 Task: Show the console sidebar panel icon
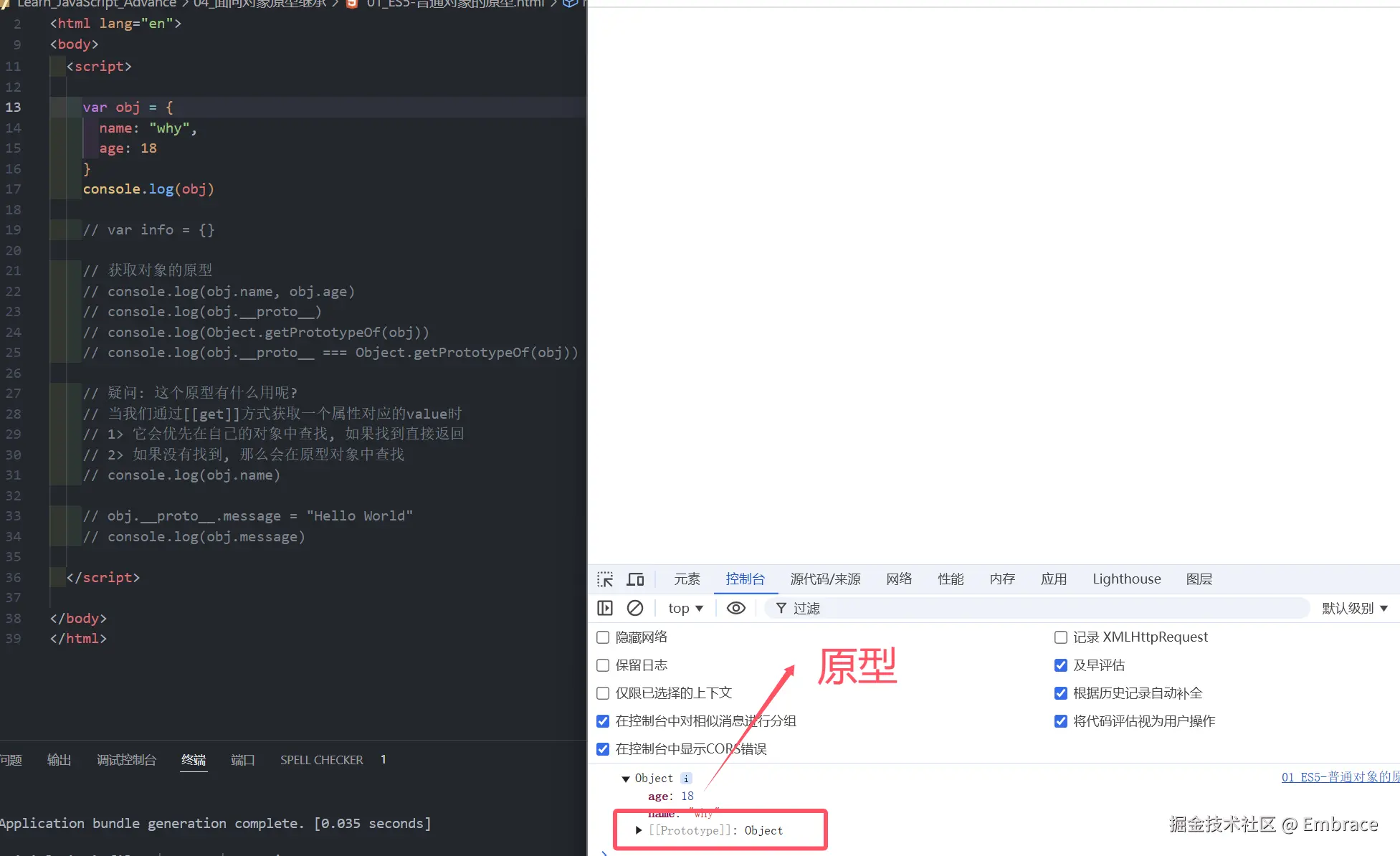[x=605, y=608]
